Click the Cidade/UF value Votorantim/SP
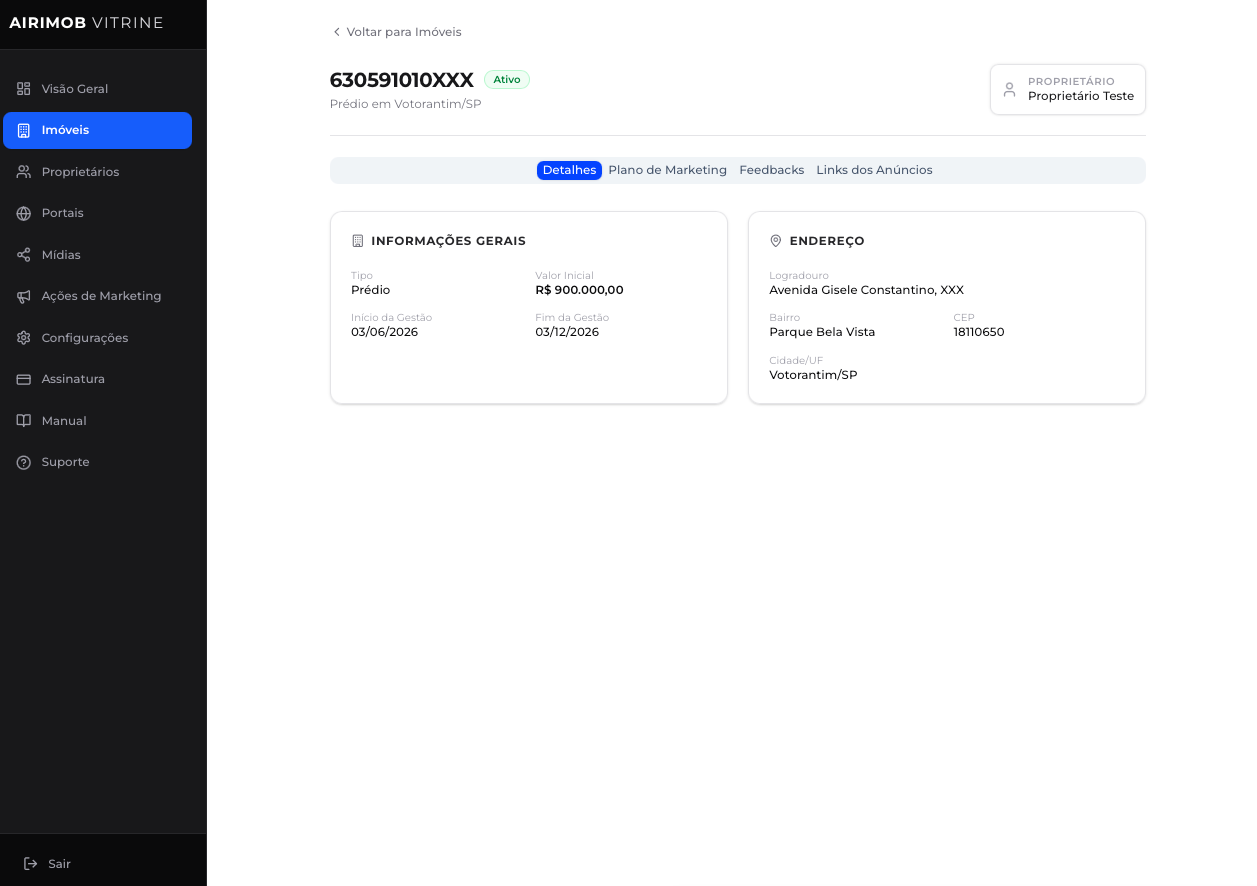 814,375
